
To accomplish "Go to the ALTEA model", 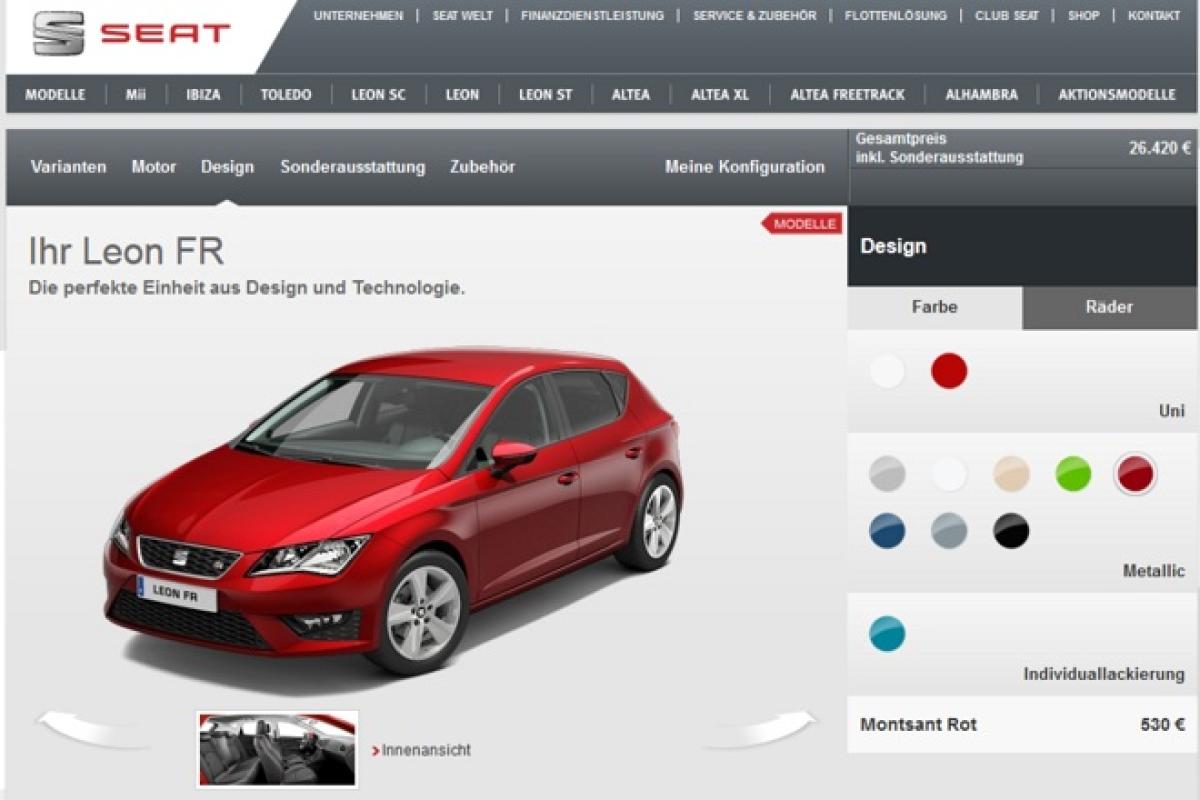I will pos(631,95).
